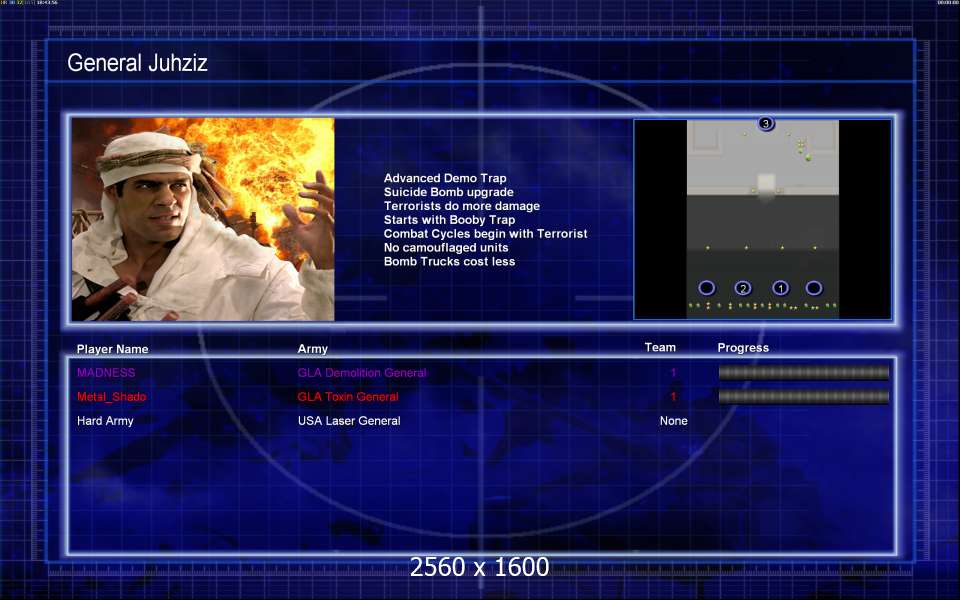Image resolution: width=960 pixels, height=600 pixels.
Task: Click Starts with Booby Trap line
Action: coord(449,220)
